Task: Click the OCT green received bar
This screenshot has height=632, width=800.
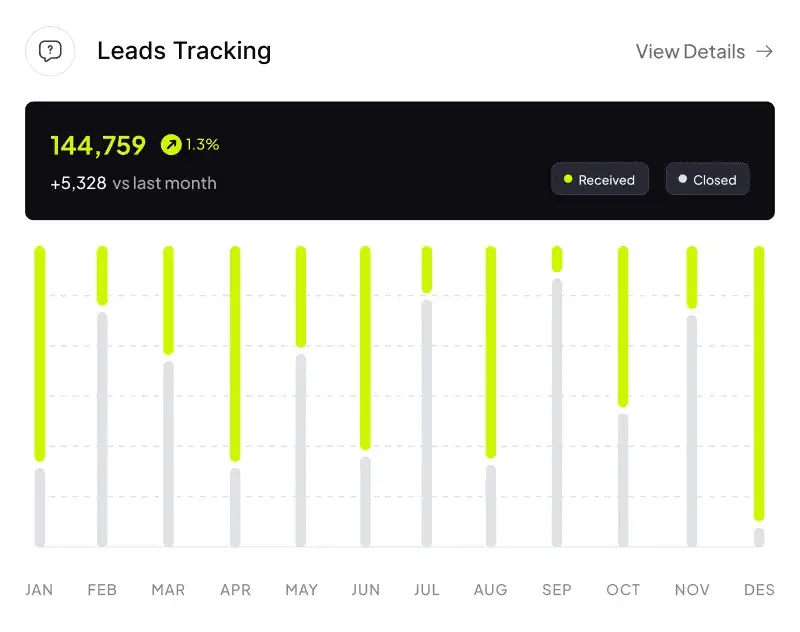Action: (x=623, y=326)
